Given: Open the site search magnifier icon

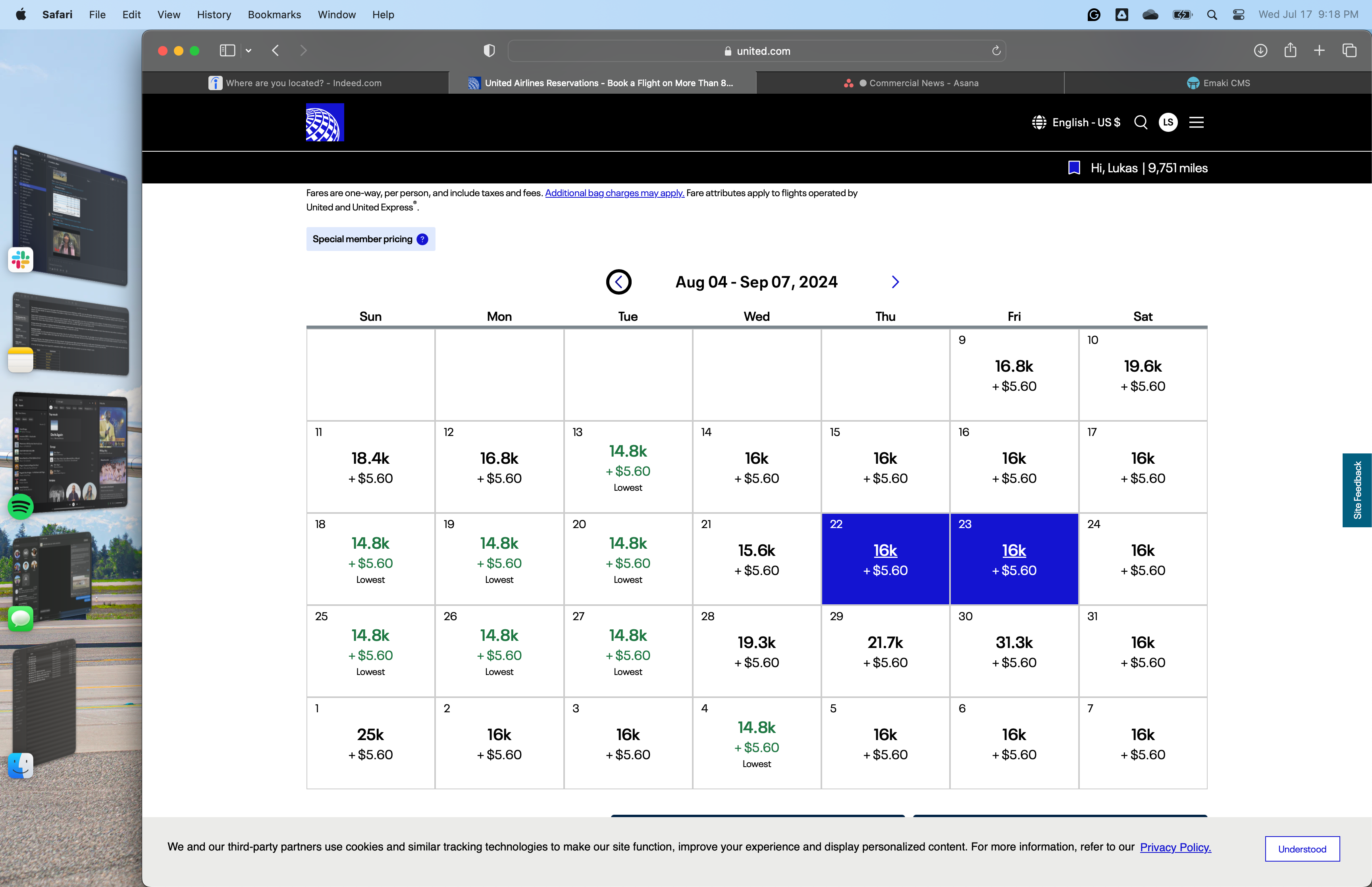Looking at the screenshot, I should pyautogui.click(x=1140, y=122).
